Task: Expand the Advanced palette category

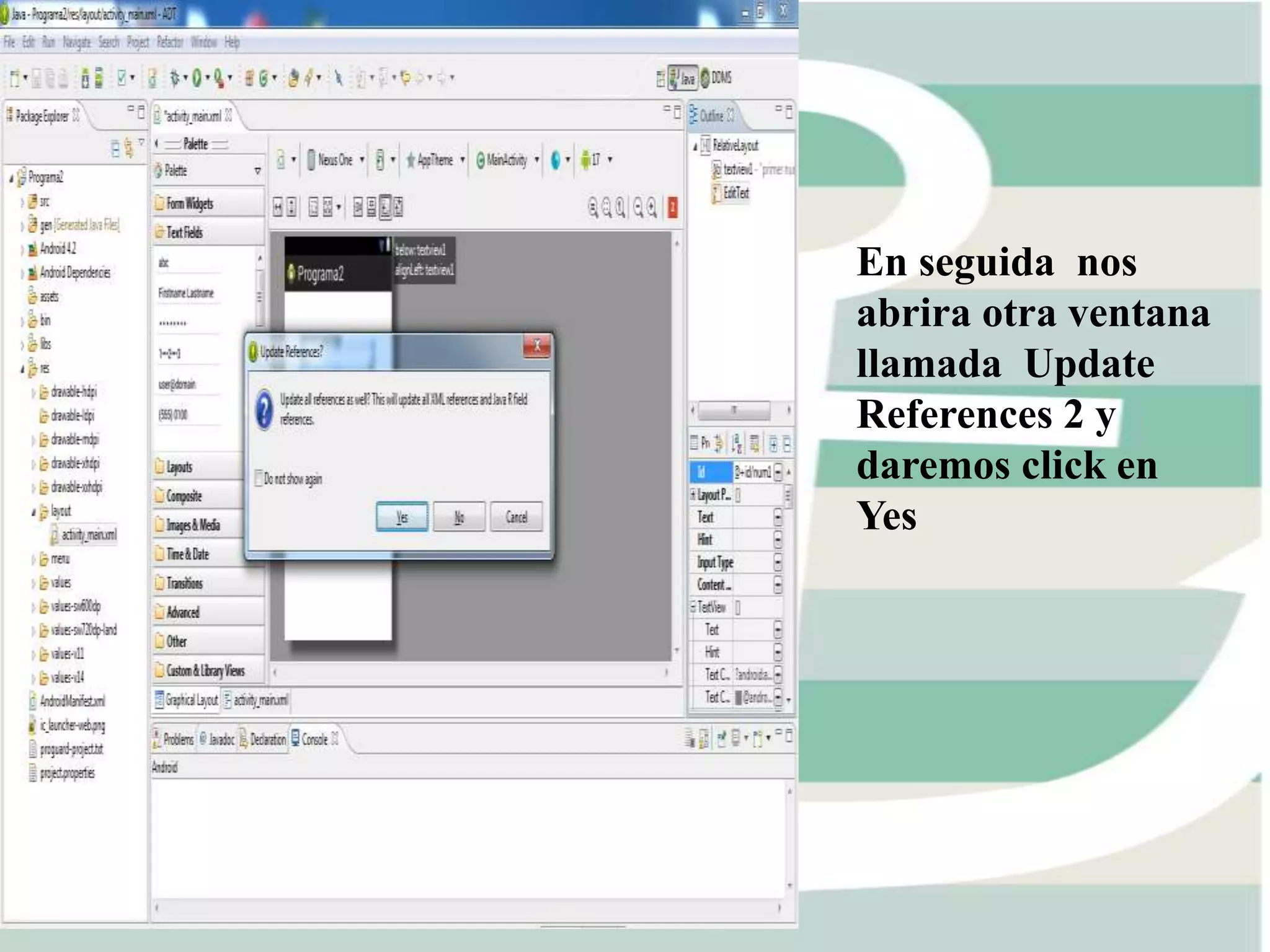Action: click(208, 612)
